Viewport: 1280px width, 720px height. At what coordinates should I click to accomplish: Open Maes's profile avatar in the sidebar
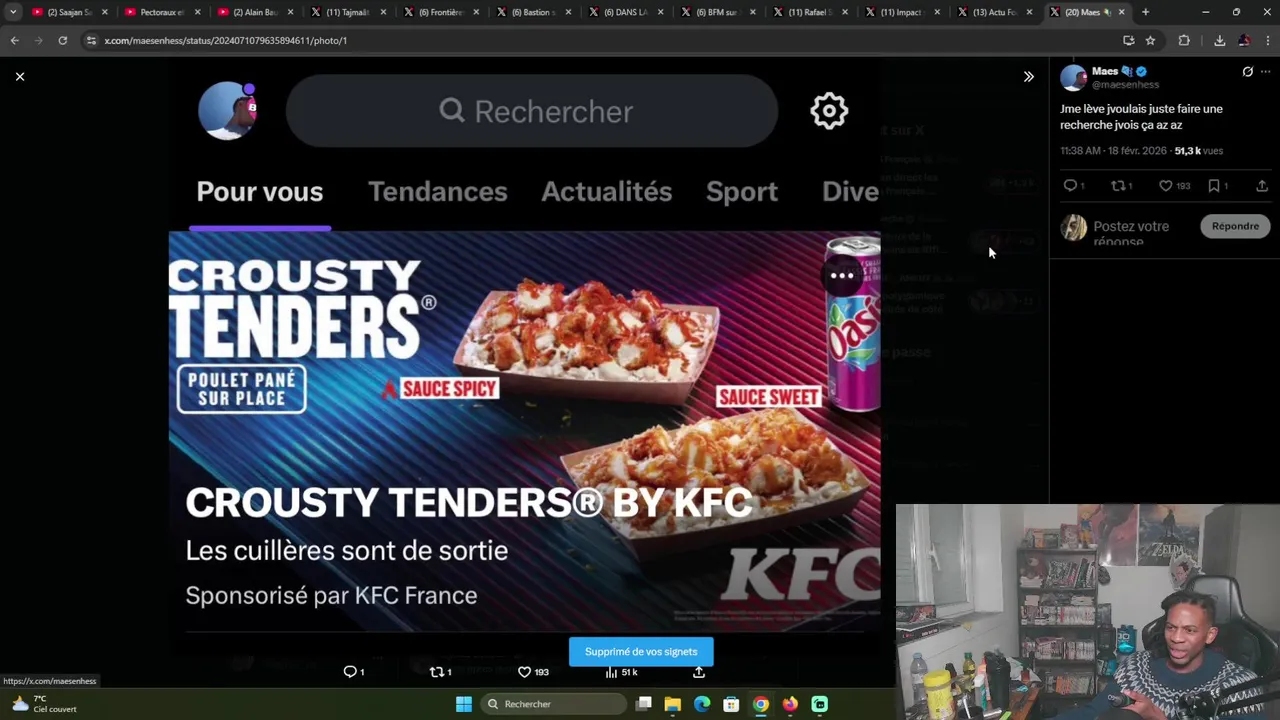(1073, 78)
